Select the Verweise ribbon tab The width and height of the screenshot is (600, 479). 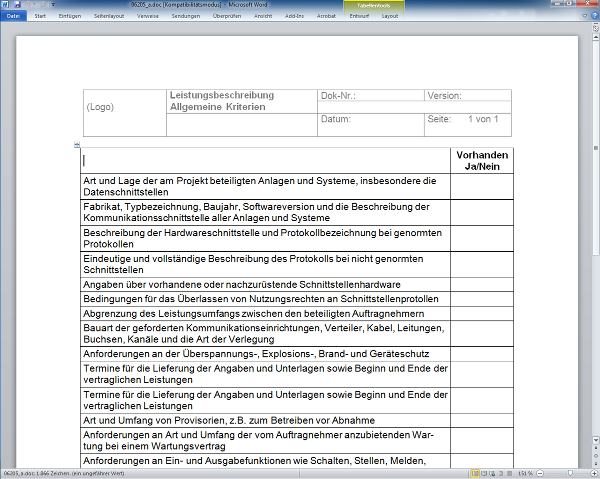[x=149, y=16]
